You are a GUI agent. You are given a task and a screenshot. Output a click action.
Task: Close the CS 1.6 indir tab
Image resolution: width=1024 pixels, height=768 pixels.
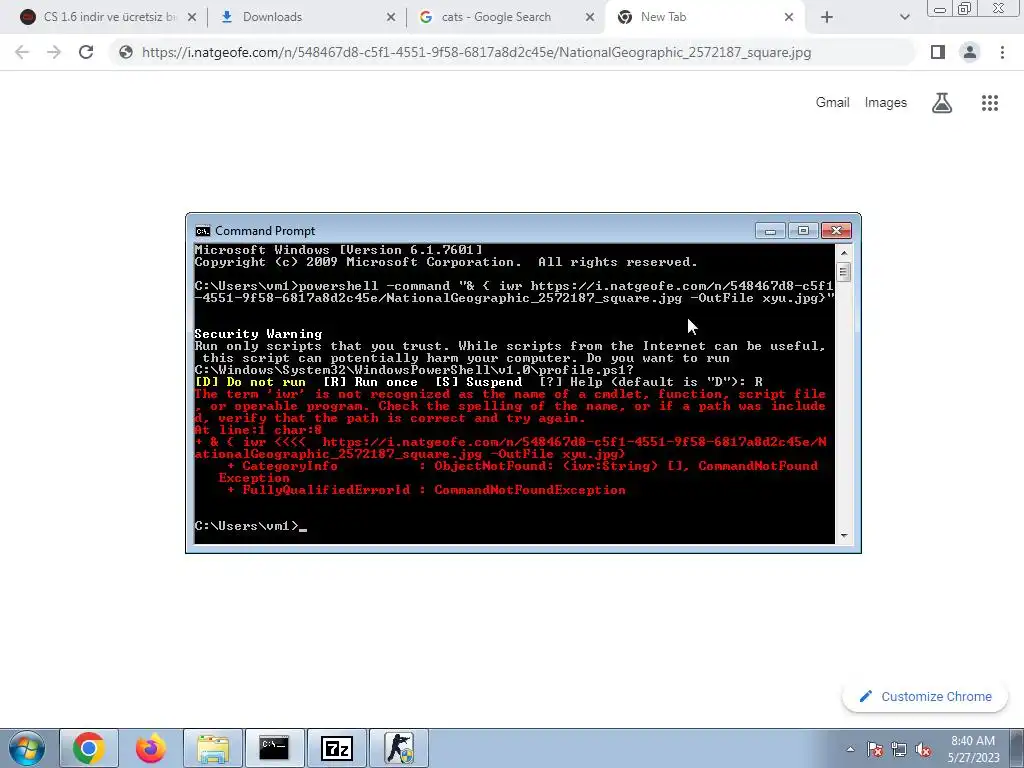click(x=192, y=17)
